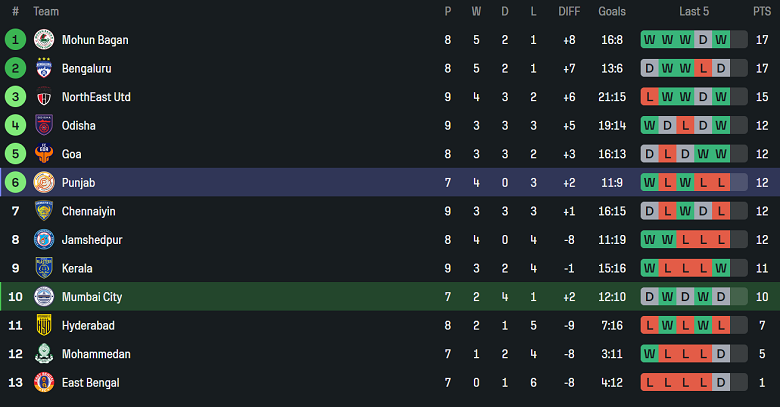780x407 pixels.
Task: Click Mohun Bagan's first Last 5 win box
Action: (x=650, y=40)
